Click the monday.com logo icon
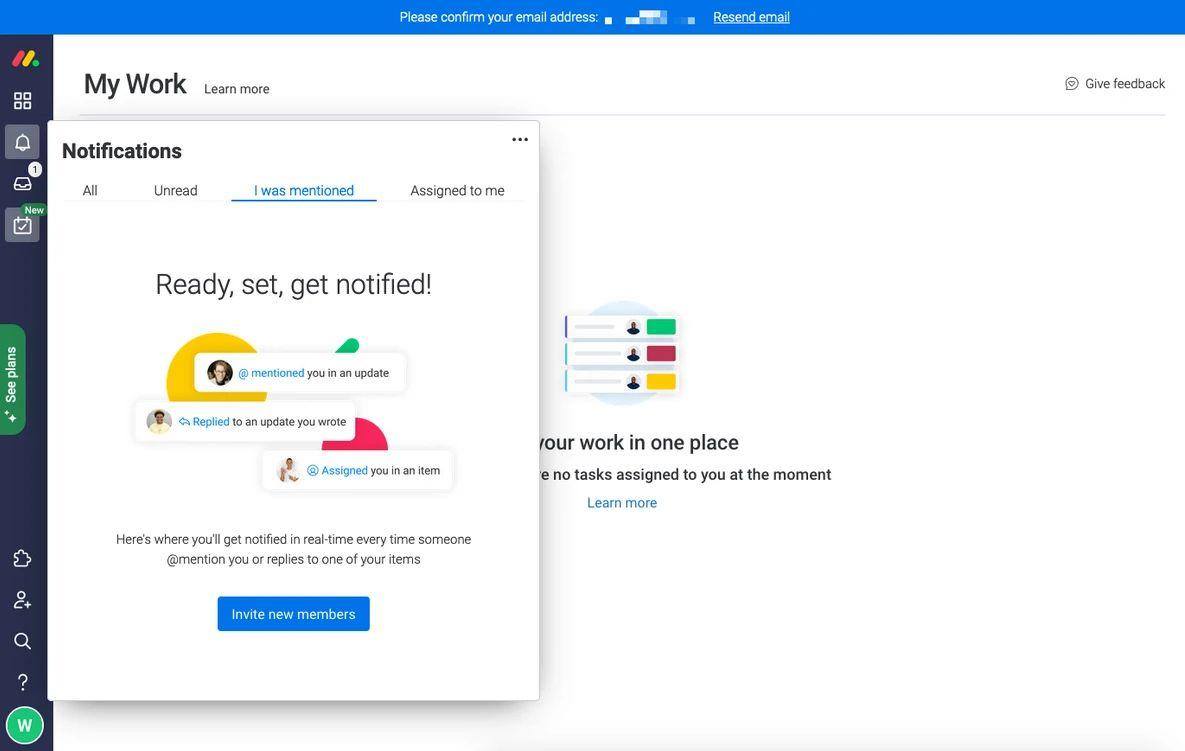Viewport: 1185px width, 751px height. coord(25,59)
